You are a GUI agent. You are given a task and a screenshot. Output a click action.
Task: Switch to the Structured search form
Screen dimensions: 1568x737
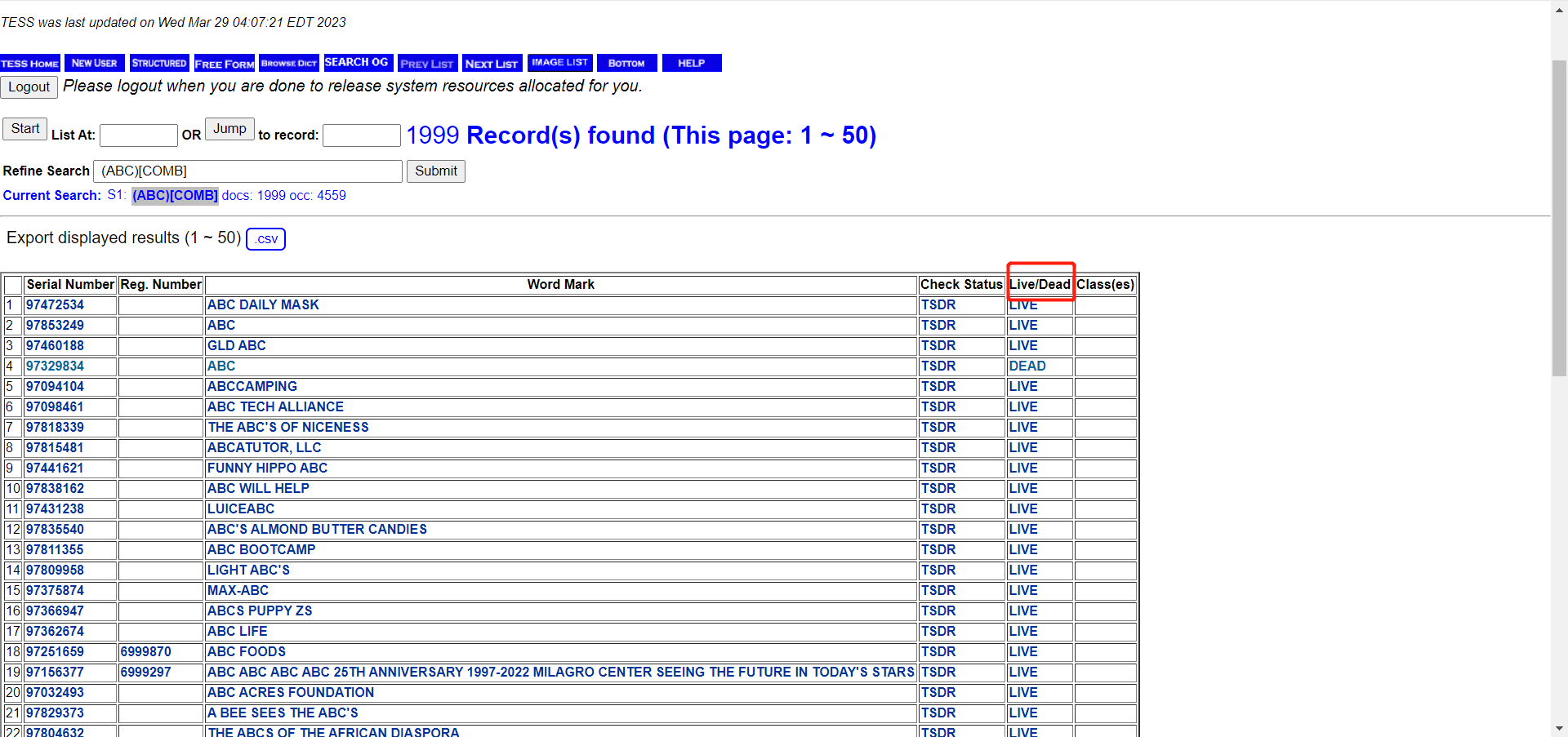(x=159, y=63)
